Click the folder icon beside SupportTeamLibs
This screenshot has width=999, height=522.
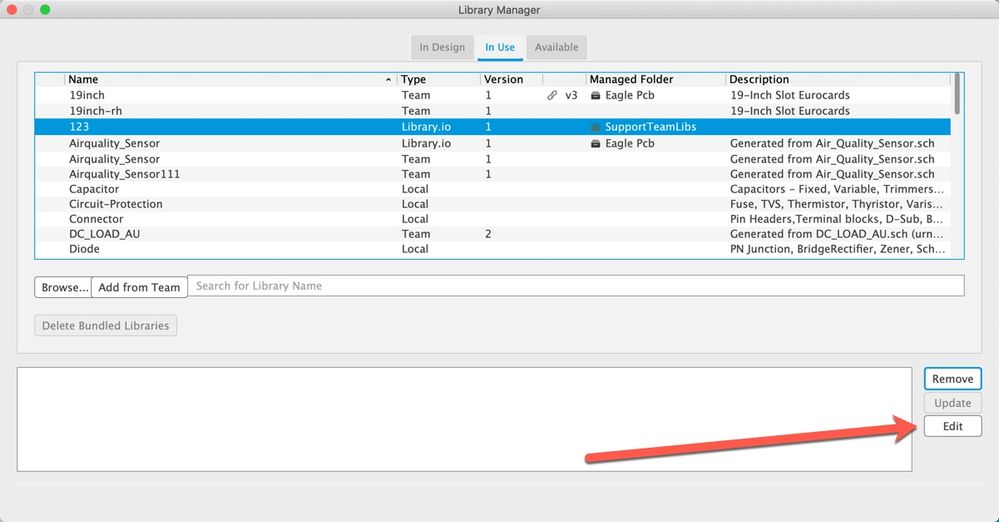click(x=595, y=127)
